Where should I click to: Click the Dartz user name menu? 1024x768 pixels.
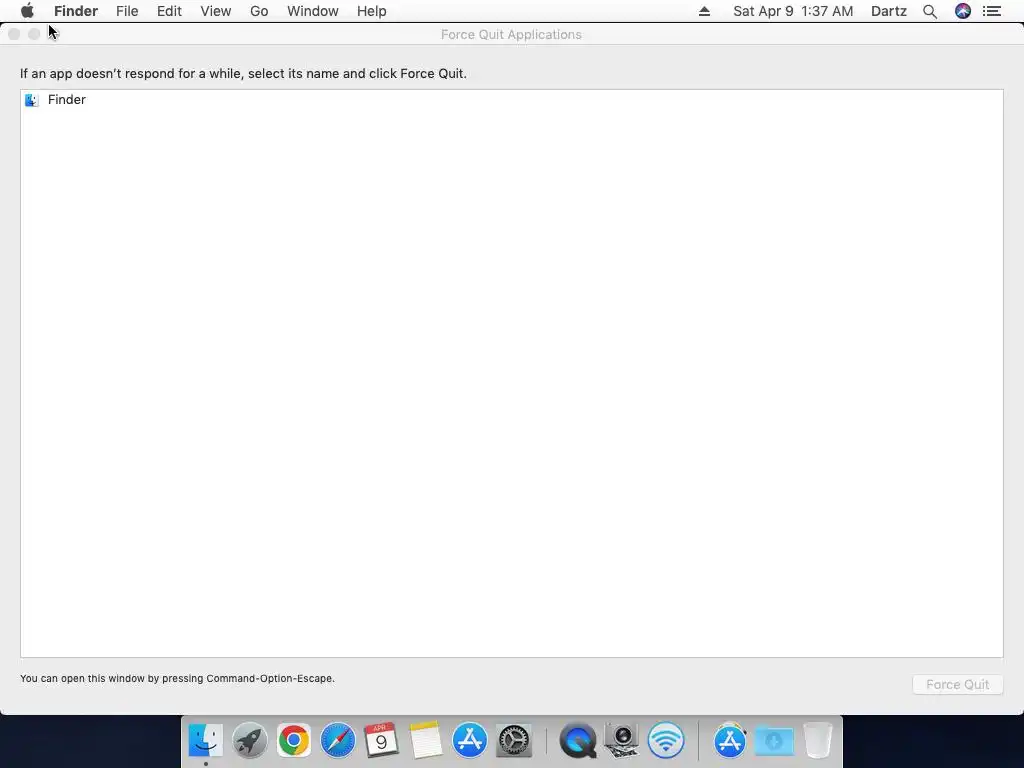coord(889,11)
